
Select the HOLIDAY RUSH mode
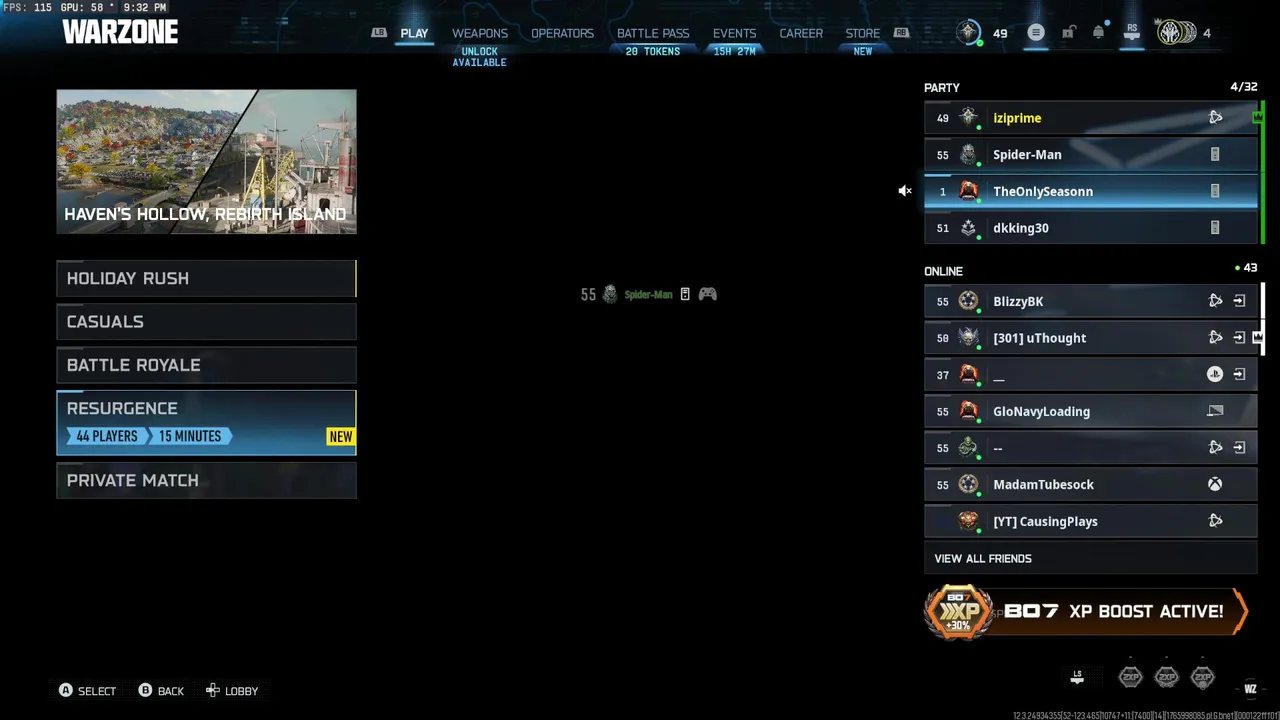click(x=206, y=278)
